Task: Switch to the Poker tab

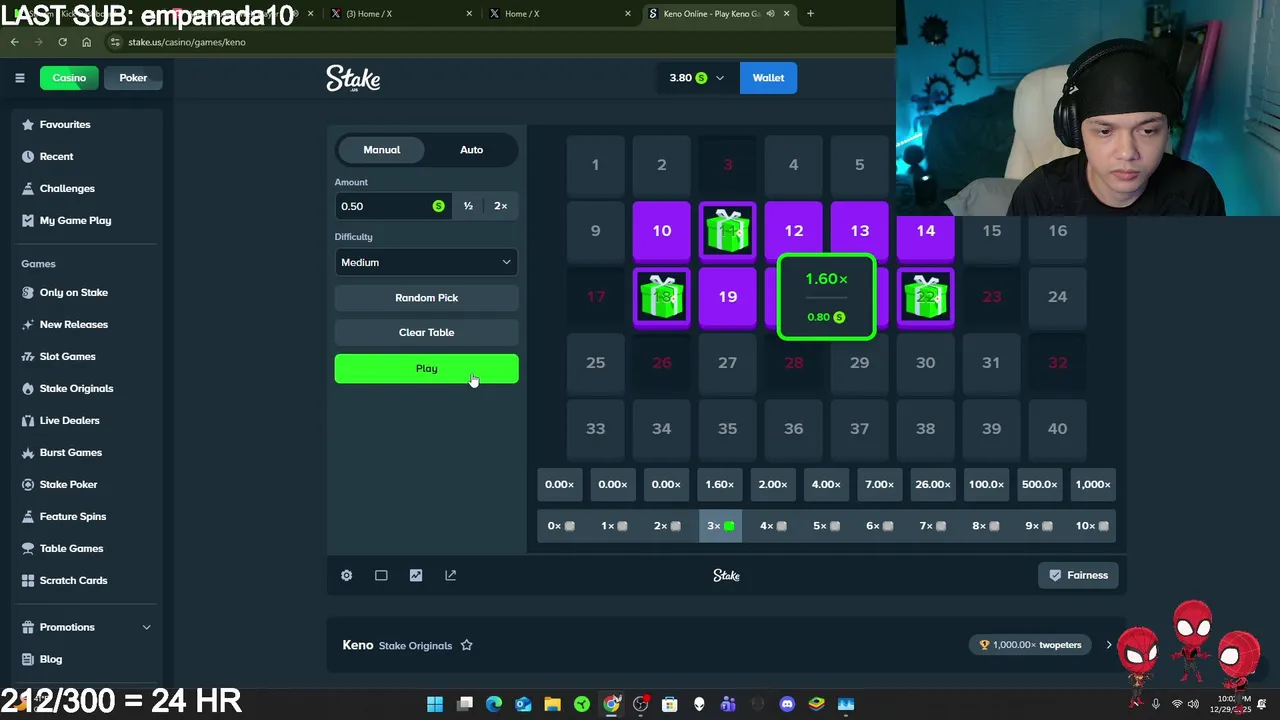Action: click(133, 78)
